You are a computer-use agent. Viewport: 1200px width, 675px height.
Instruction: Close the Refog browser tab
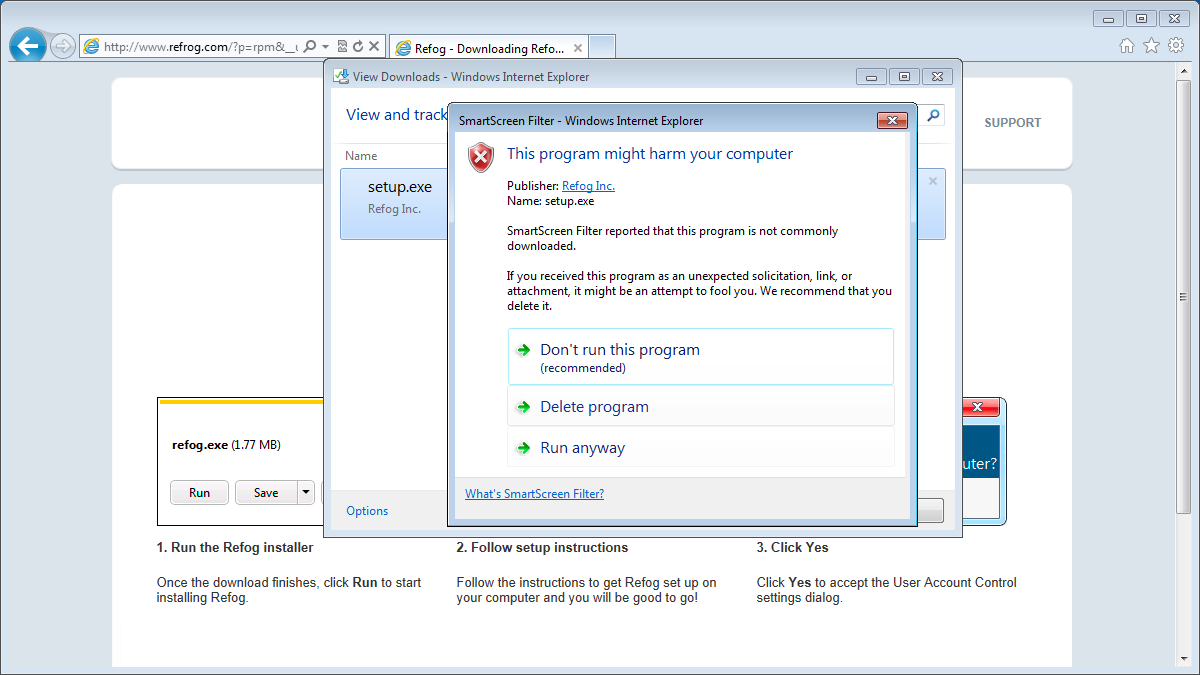pos(577,48)
